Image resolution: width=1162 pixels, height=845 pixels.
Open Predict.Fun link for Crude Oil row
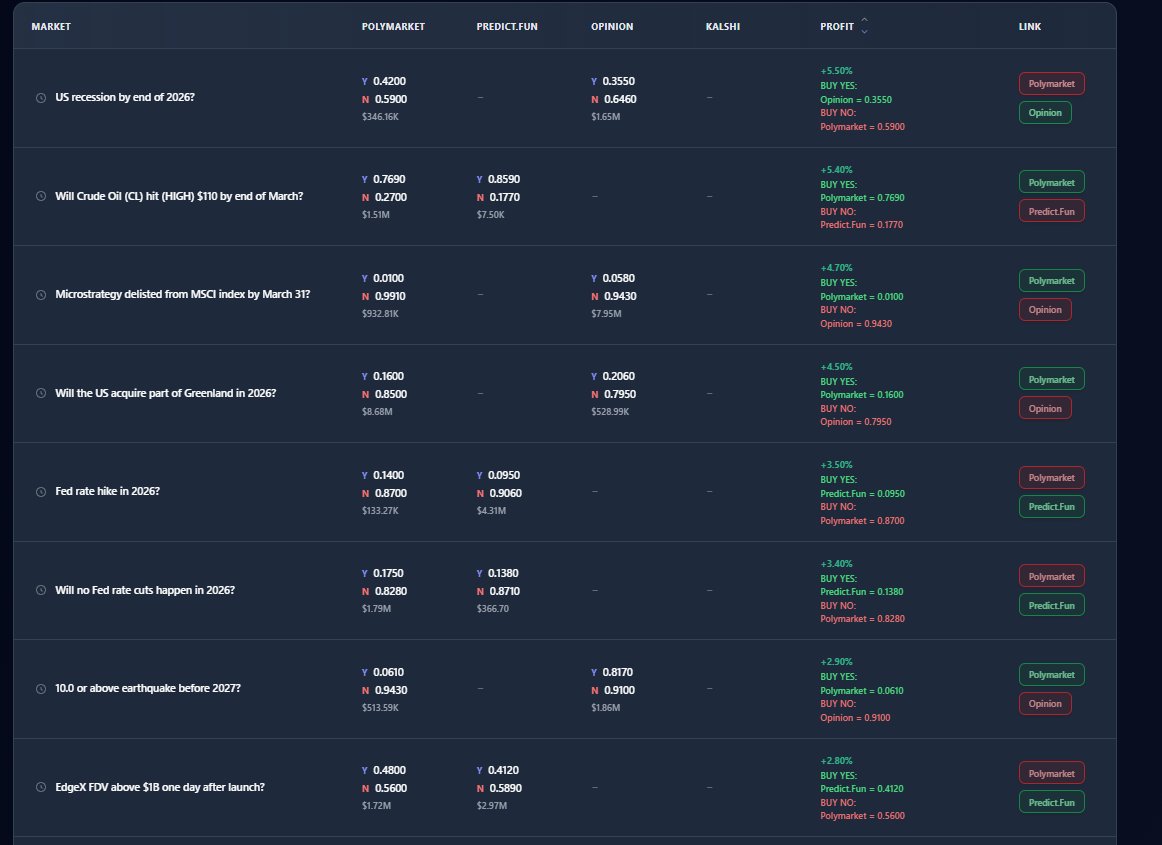pos(1052,211)
